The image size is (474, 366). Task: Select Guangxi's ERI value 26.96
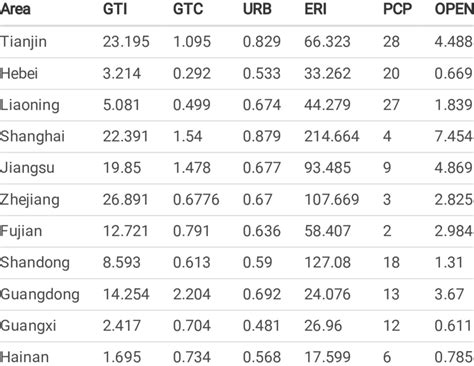click(x=323, y=326)
